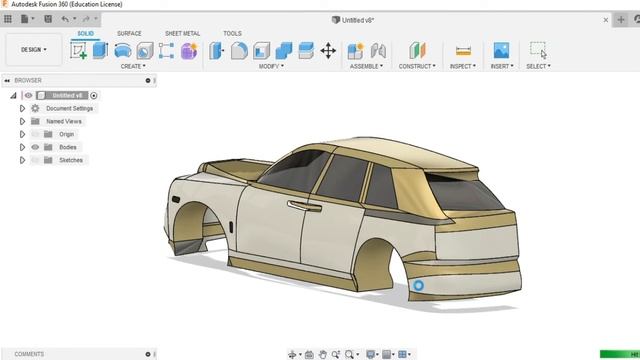
Task: Open the CONSTRUCT dropdown menu
Action: coord(417,66)
